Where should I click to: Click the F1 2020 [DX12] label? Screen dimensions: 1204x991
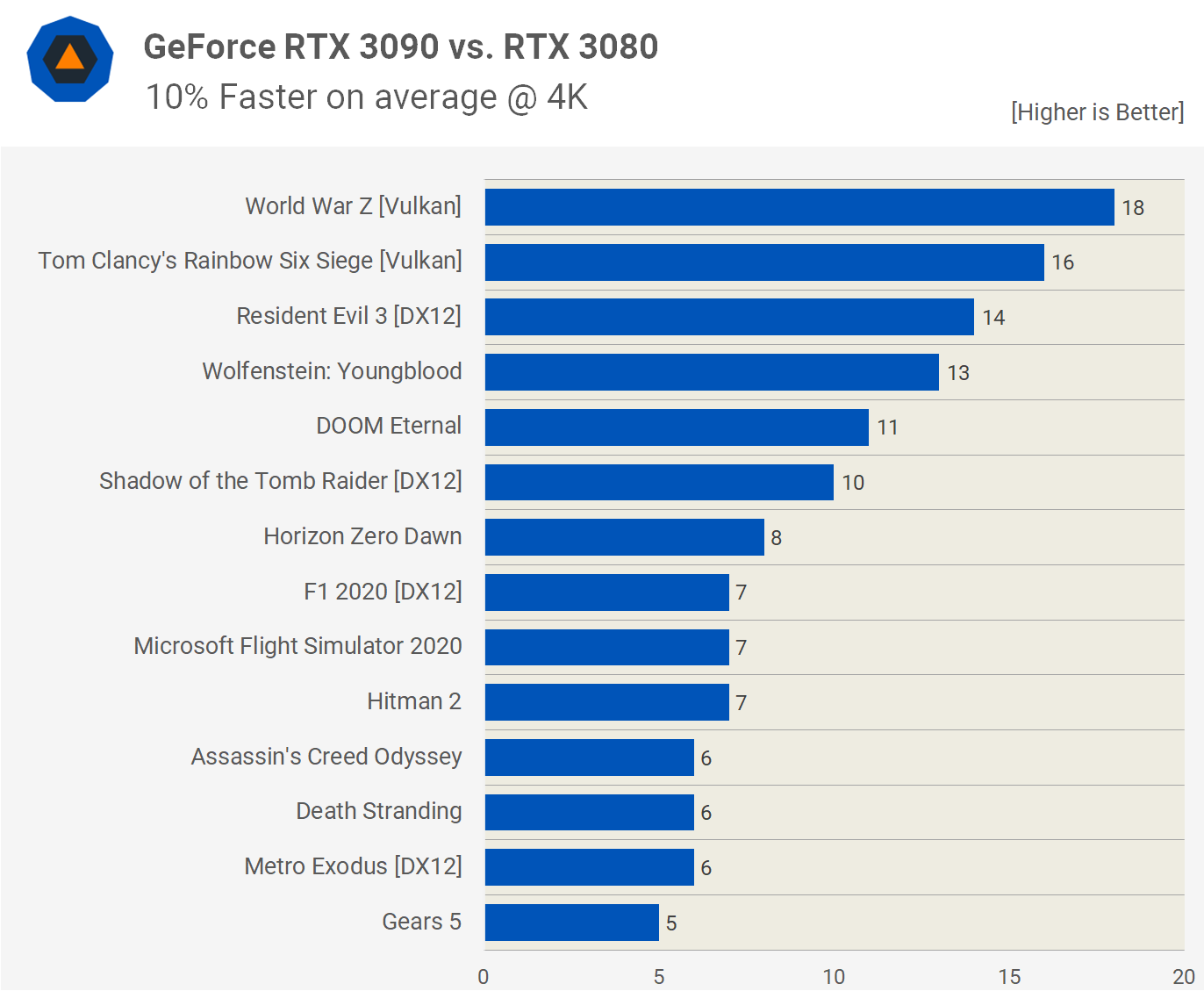click(383, 592)
